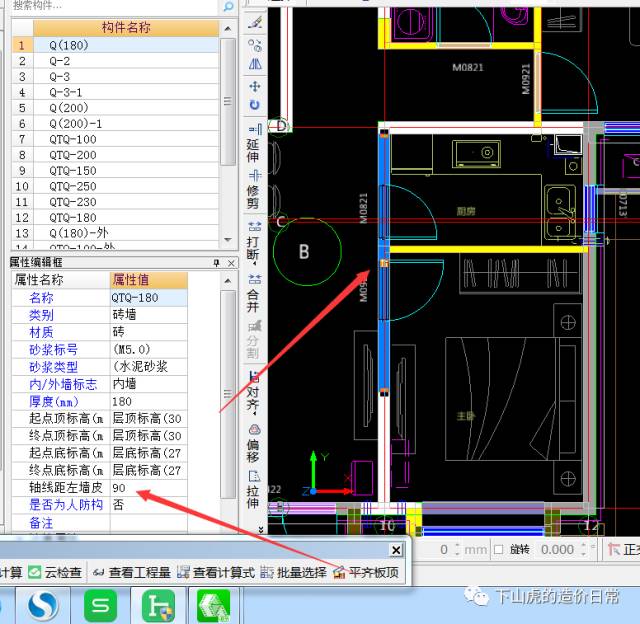Select the Trim (修剪) tool
This screenshot has width=640, height=624.
254,181
